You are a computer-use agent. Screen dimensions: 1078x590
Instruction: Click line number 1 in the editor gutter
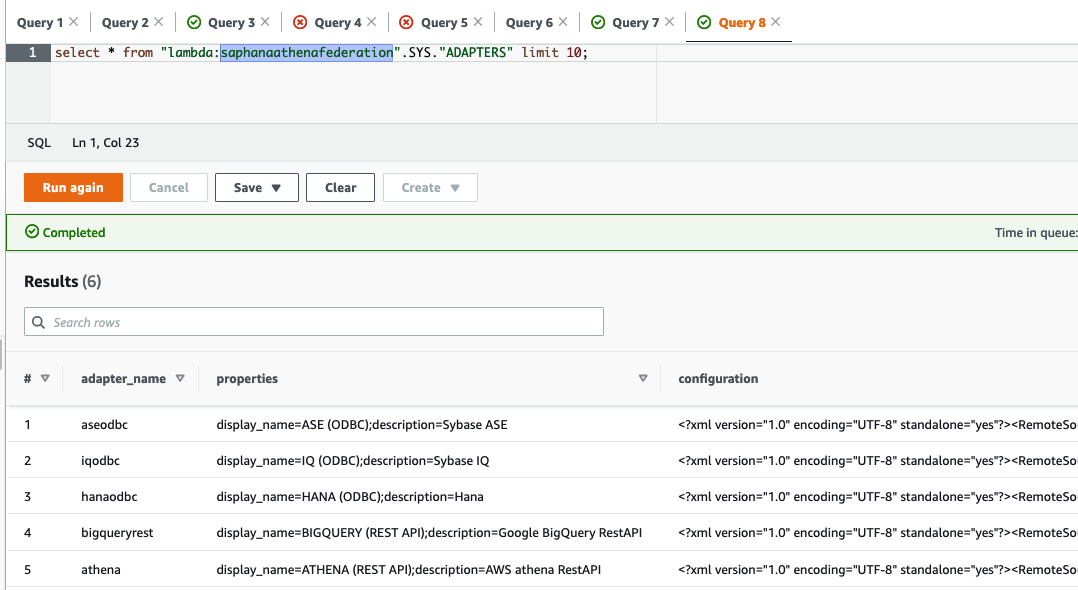(32, 52)
